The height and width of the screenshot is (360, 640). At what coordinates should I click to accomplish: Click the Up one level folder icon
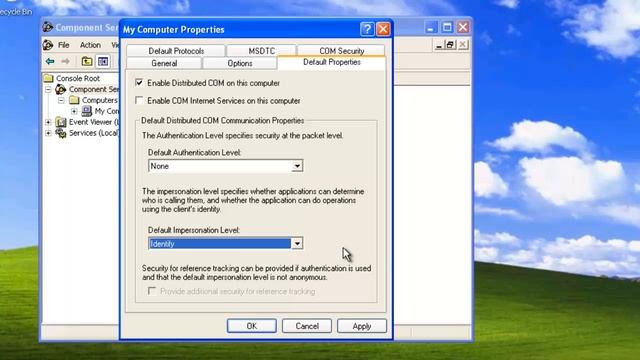tap(87, 62)
